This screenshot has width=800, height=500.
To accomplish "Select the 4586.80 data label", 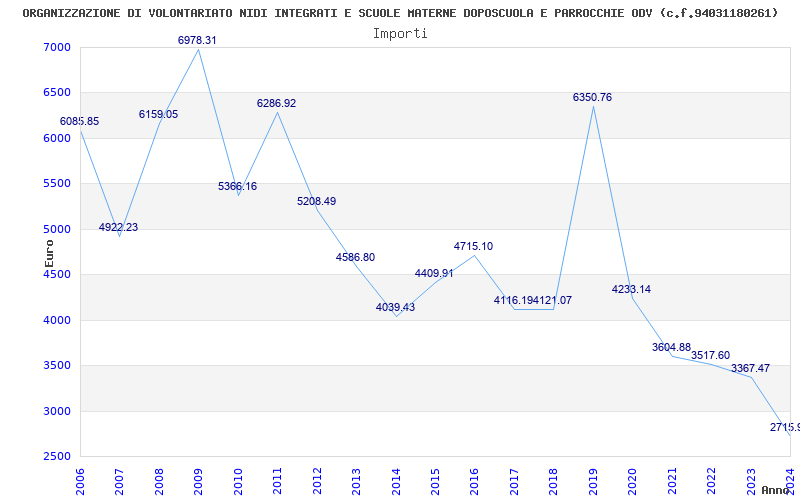I will click(x=355, y=257).
